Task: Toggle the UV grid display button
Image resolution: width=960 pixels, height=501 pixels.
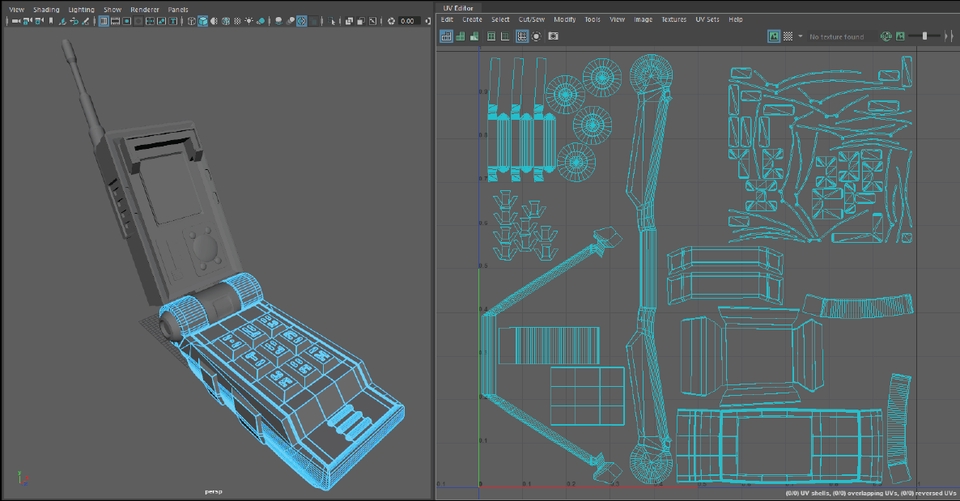Action: click(522, 36)
